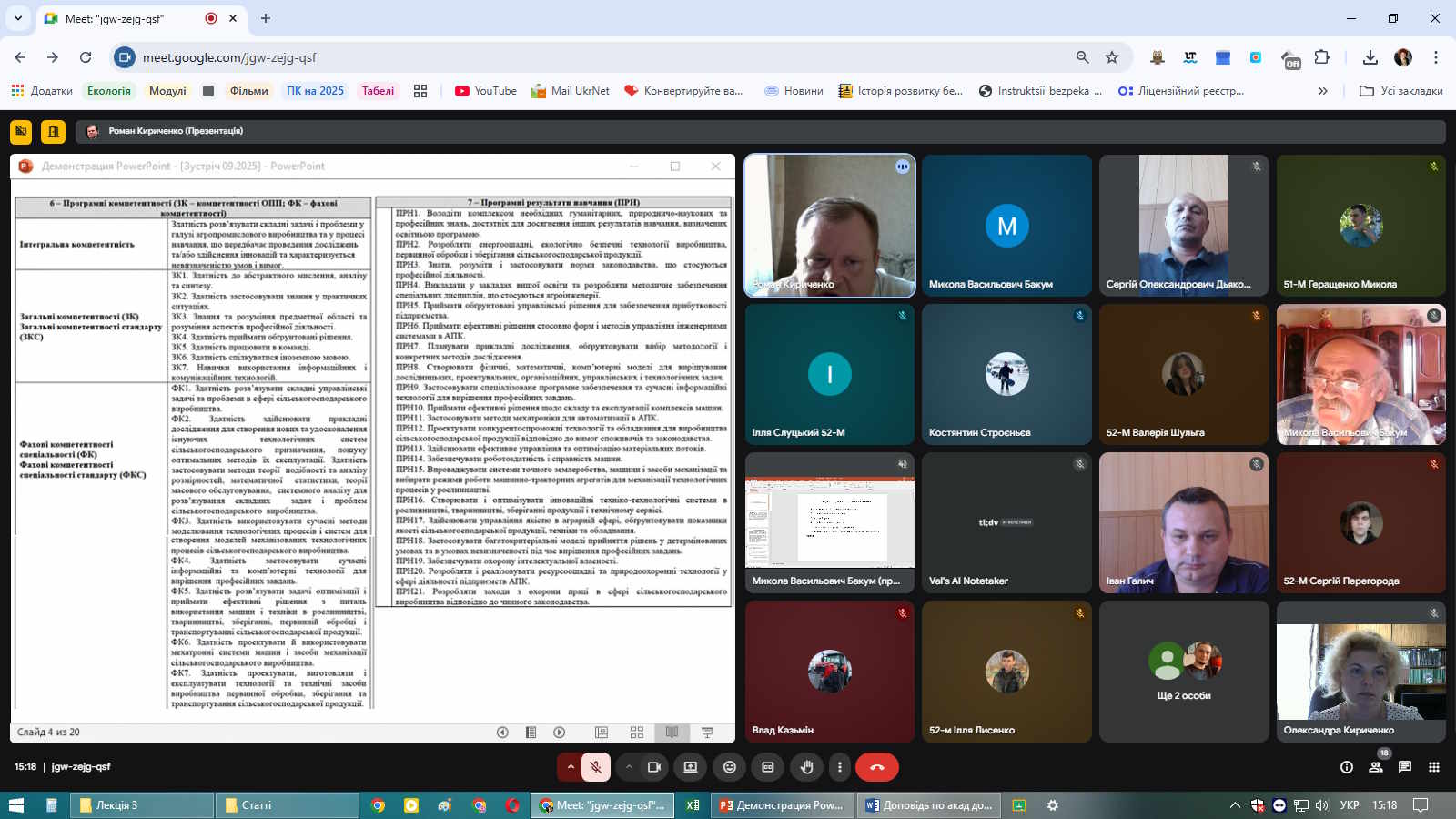Screen dimensions: 1456x819
Task: Click the present screen button
Action: (691, 767)
